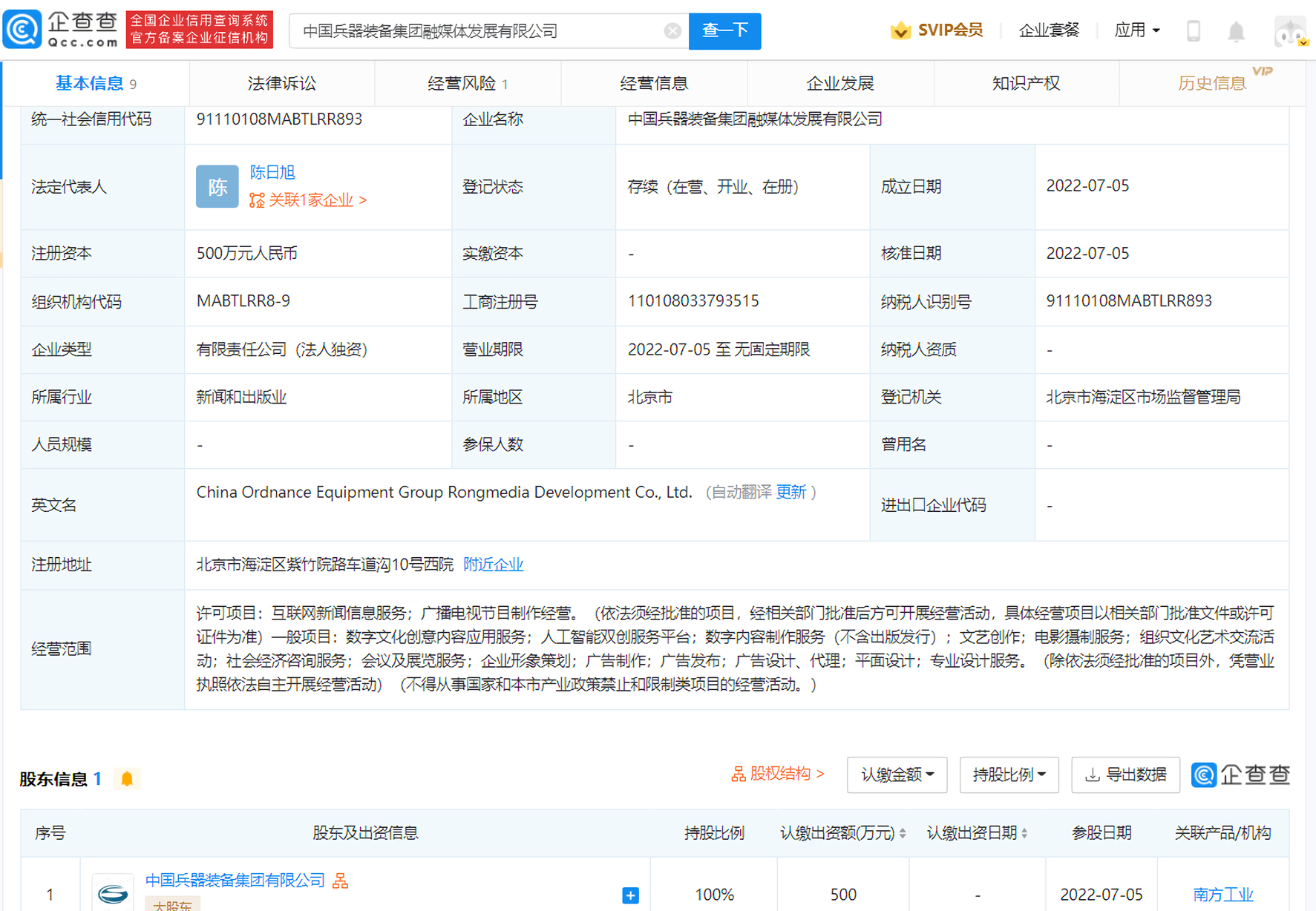Open 关联1家企业 link
1316x911 pixels.
tap(308, 200)
